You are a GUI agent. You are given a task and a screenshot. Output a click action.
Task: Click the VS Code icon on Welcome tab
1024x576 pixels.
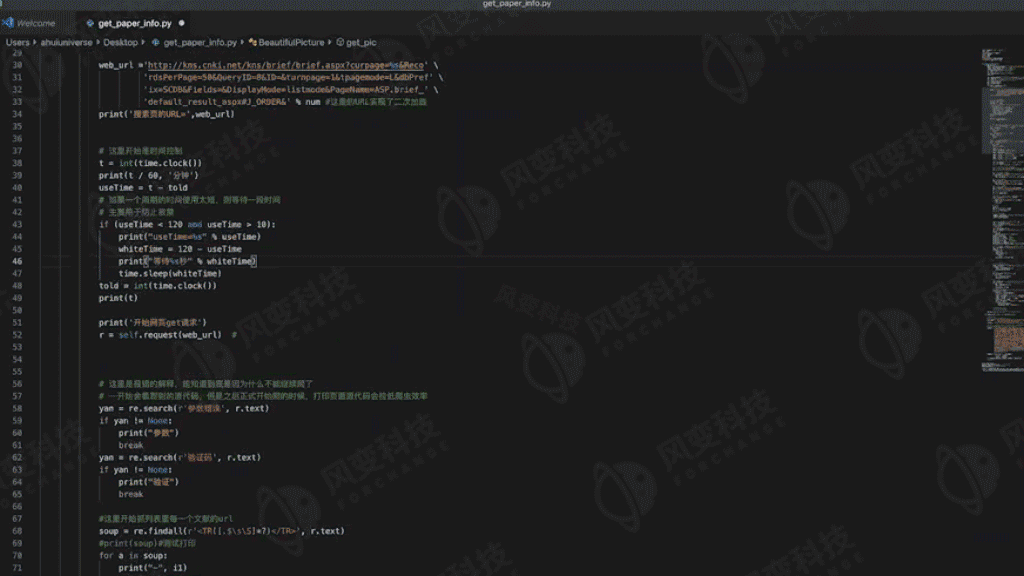(8, 23)
